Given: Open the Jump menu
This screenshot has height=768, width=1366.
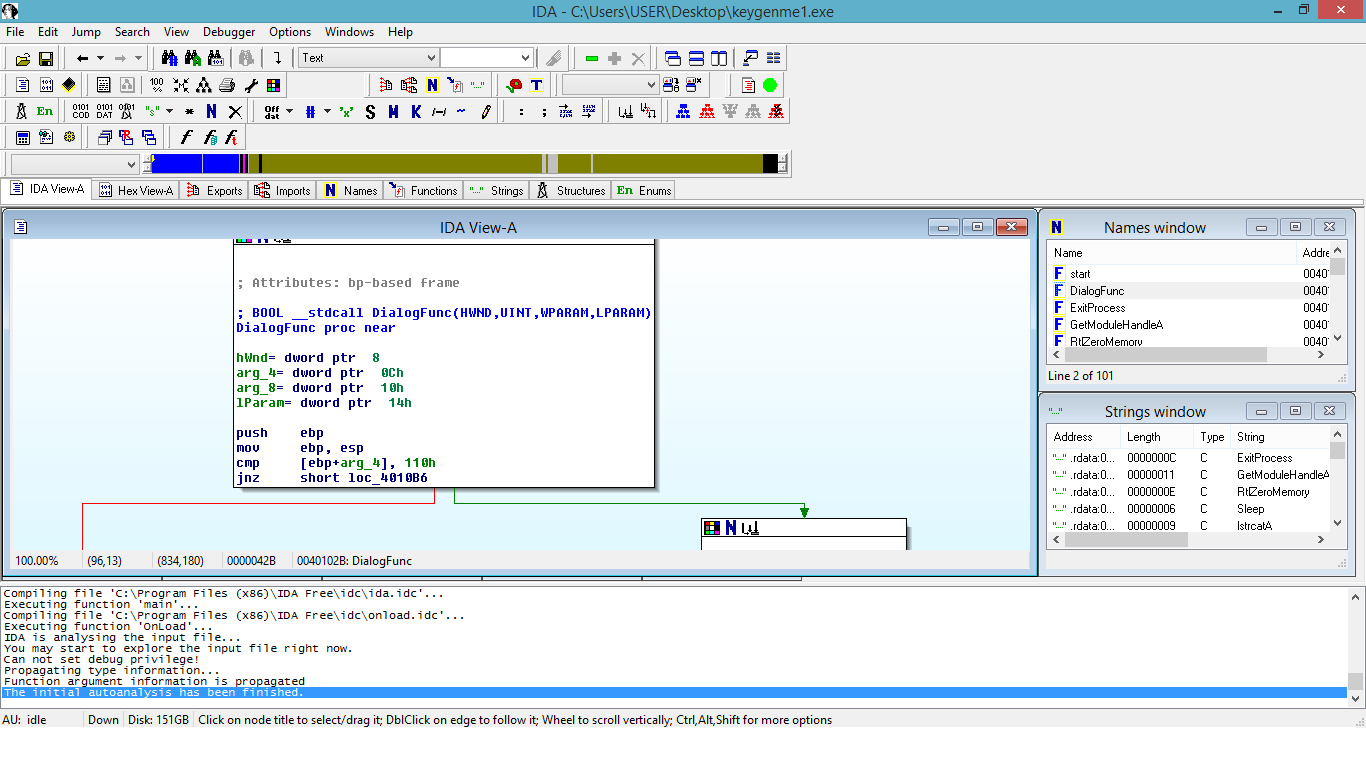Looking at the screenshot, I should [x=86, y=32].
